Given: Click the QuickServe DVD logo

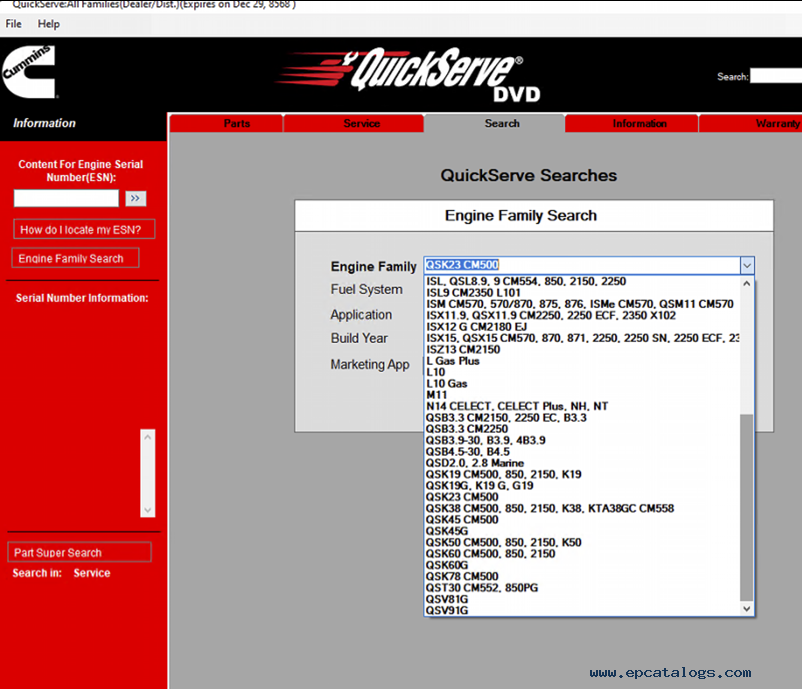Looking at the screenshot, I should pyautogui.click(x=446, y=76).
